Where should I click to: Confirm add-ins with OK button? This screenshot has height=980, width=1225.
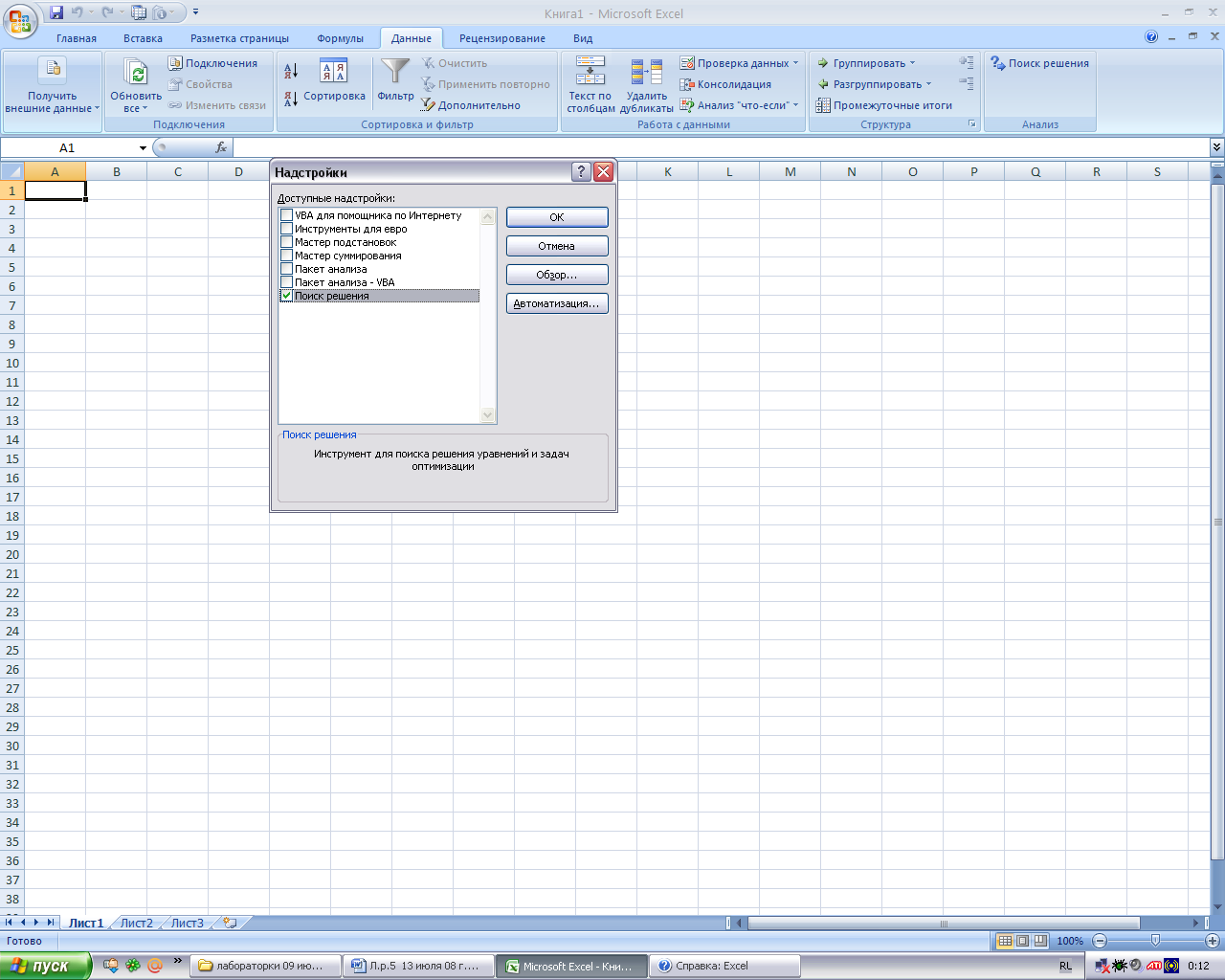pyautogui.click(x=557, y=217)
